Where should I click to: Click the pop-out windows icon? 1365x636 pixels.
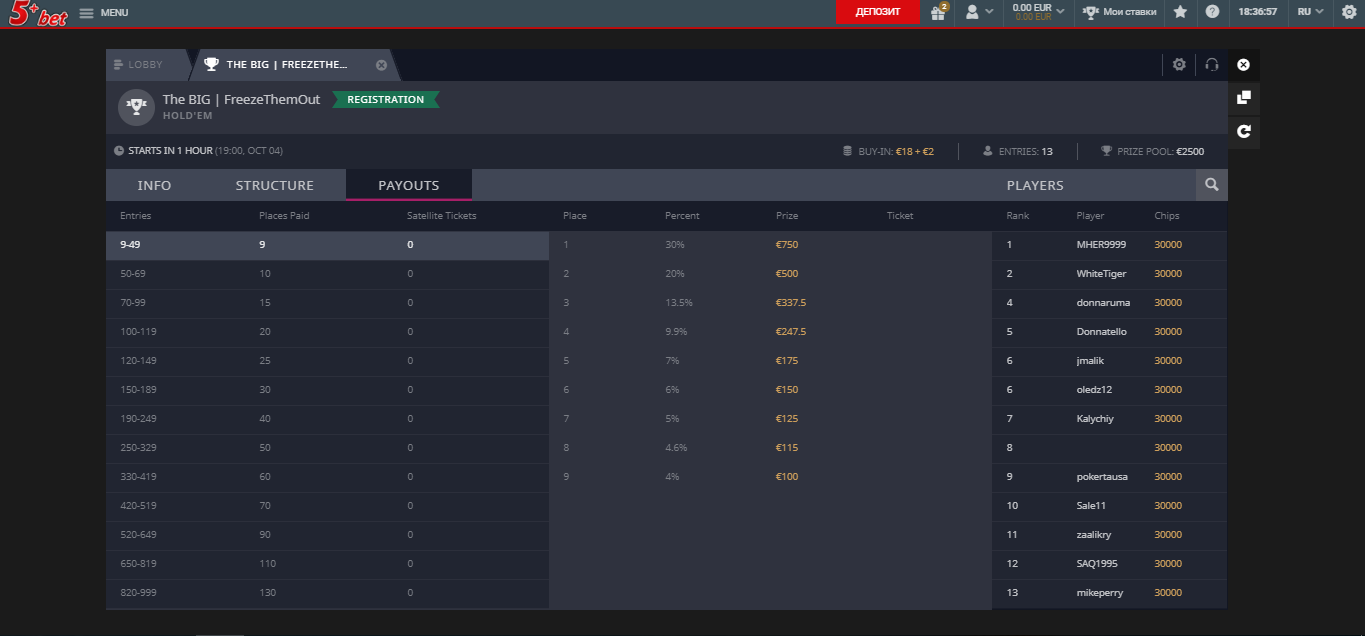pyautogui.click(x=1243, y=98)
